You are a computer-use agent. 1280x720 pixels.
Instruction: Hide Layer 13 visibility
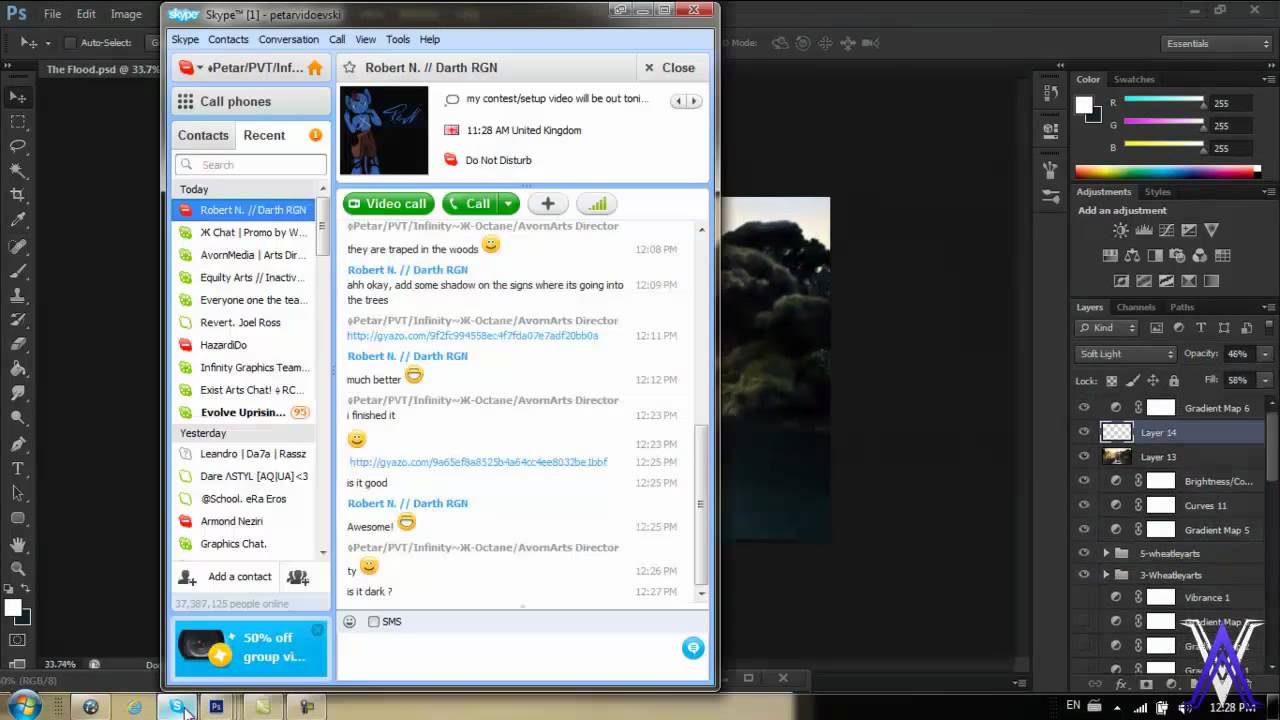(x=1084, y=457)
